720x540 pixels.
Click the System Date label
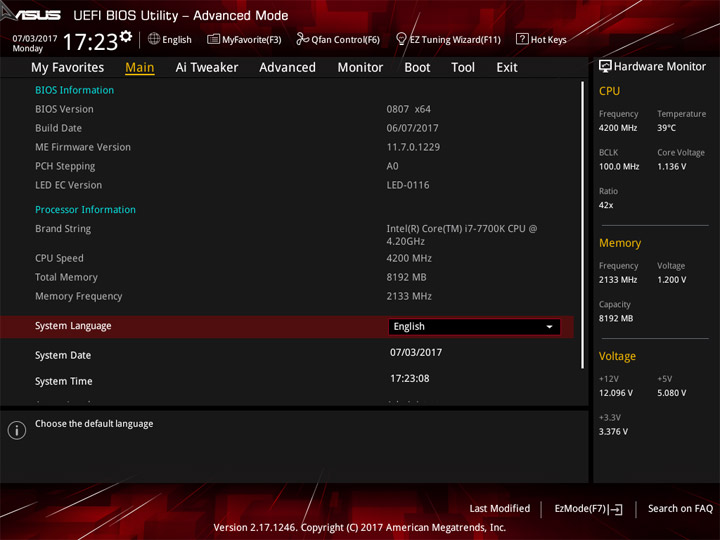tap(63, 355)
